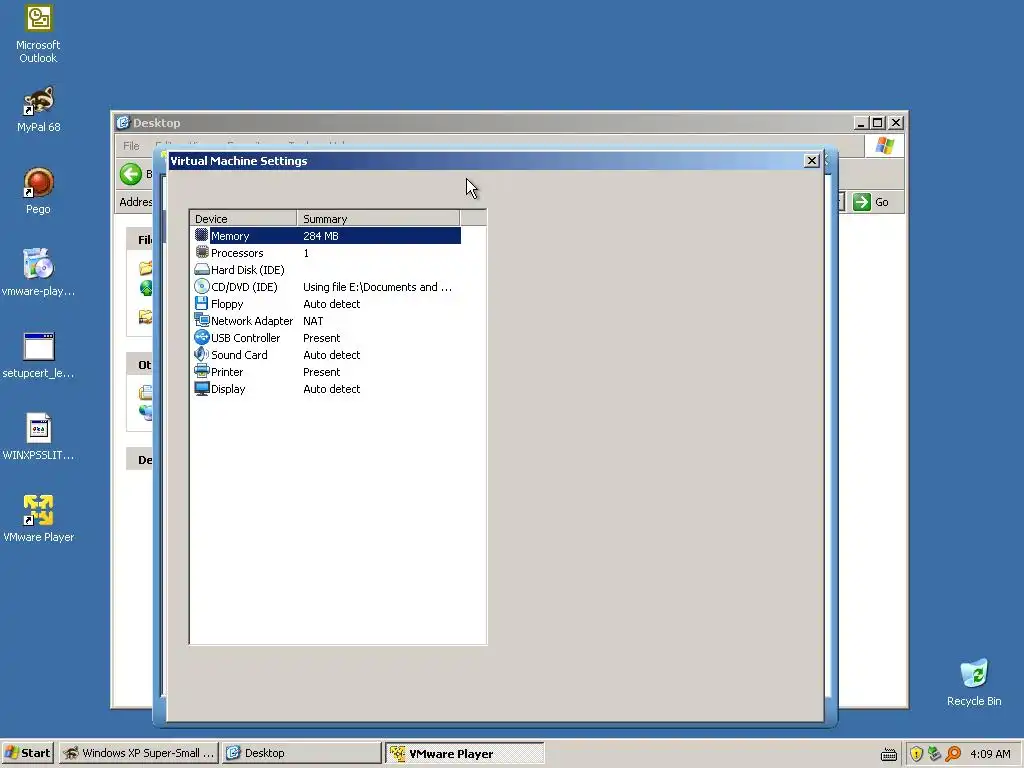Select the vmware-player installer icon

(x=38, y=264)
